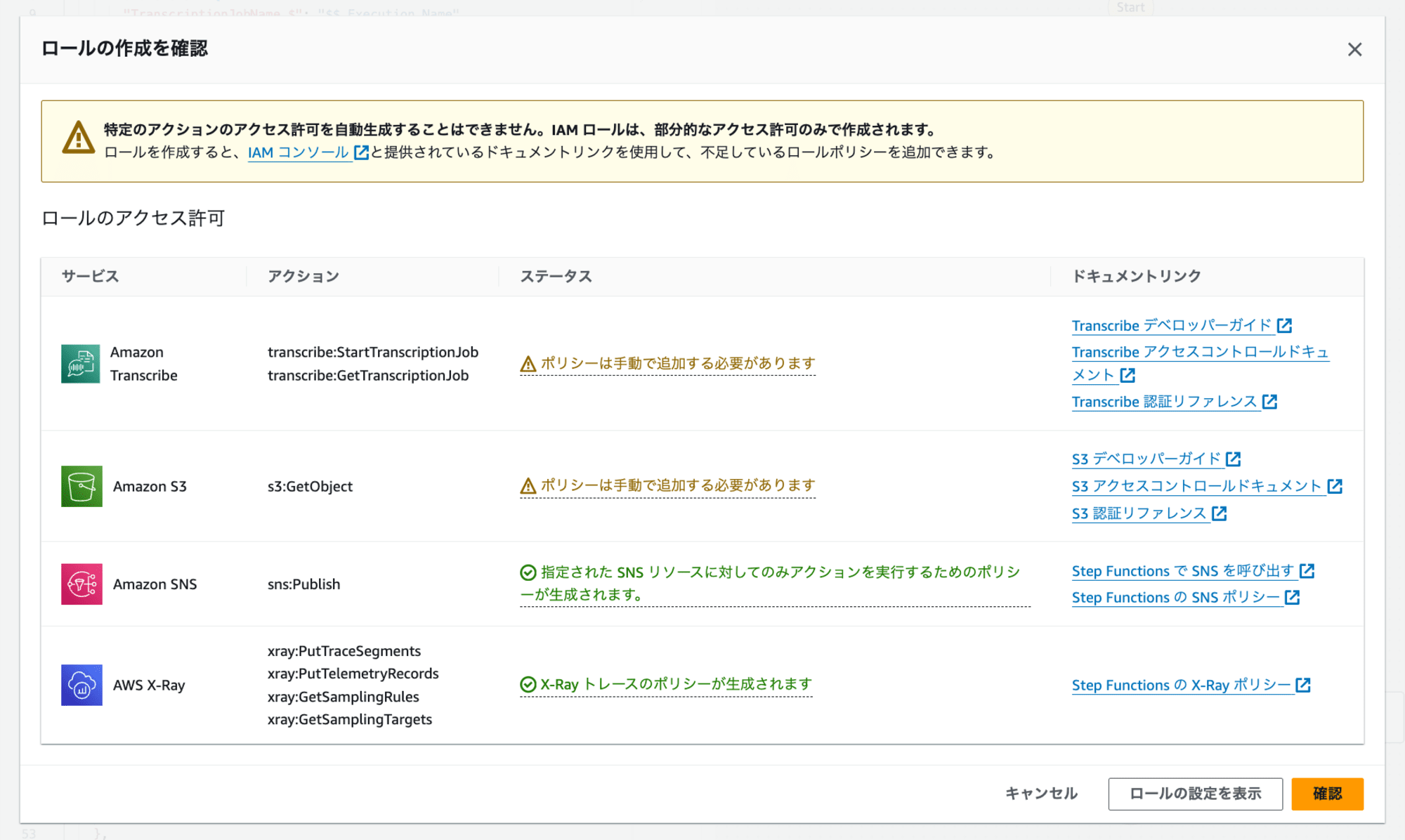Viewport: 1405px width, 840px height.
Task: Click the green check icon in the SNS status
Action: [528, 572]
